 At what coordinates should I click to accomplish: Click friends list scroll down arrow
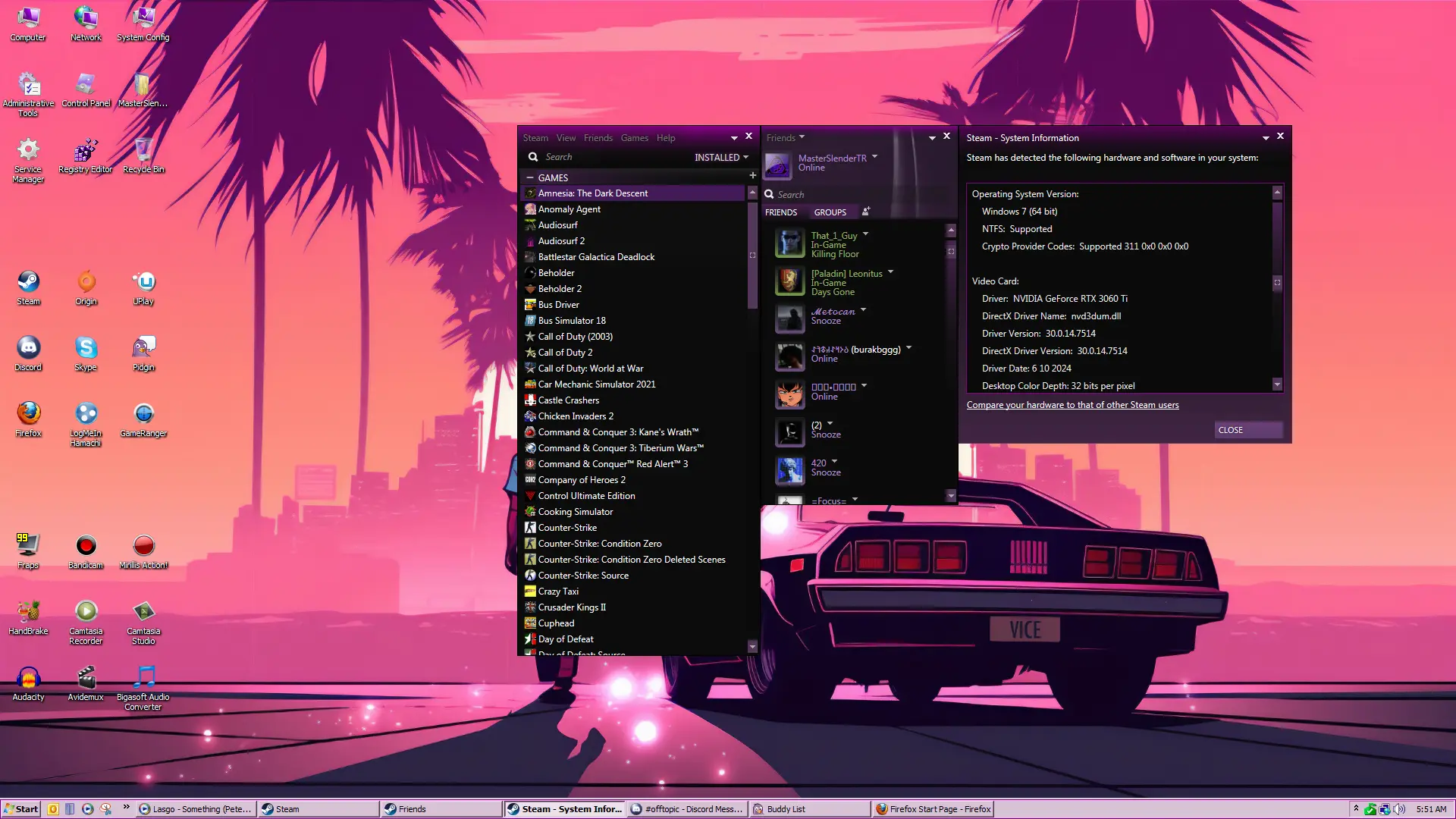coord(951,495)
